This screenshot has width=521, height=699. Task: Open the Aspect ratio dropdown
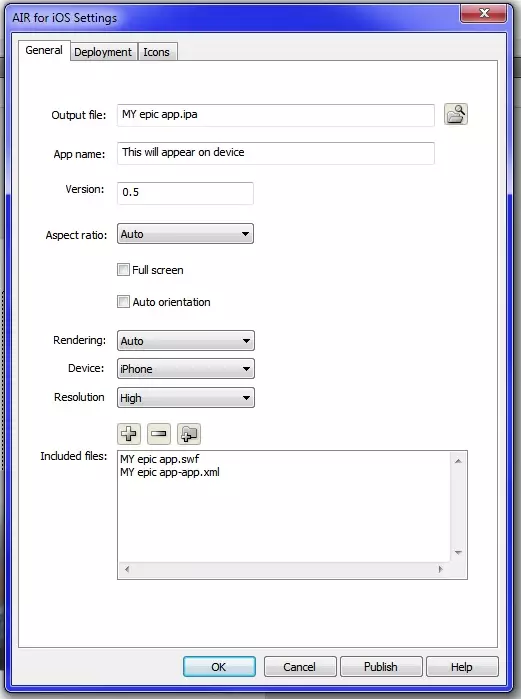point(185,234)
